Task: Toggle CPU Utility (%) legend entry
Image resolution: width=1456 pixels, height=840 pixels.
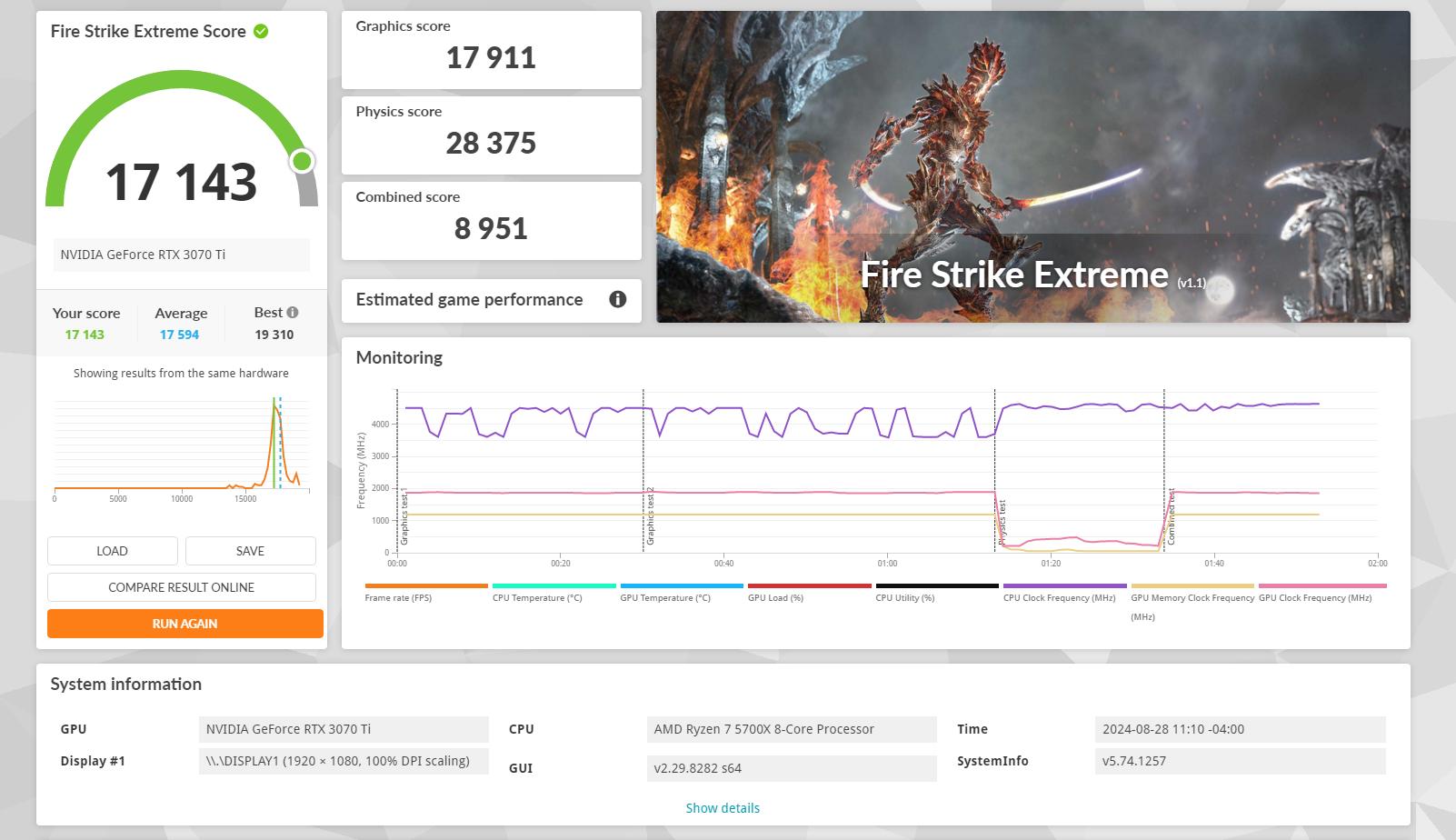Action: (937, 592)
